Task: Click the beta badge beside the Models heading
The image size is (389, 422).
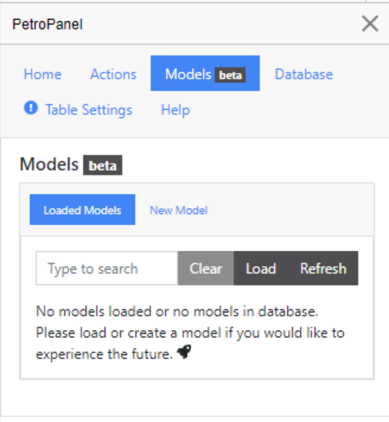Action: (x=103, y=165)
